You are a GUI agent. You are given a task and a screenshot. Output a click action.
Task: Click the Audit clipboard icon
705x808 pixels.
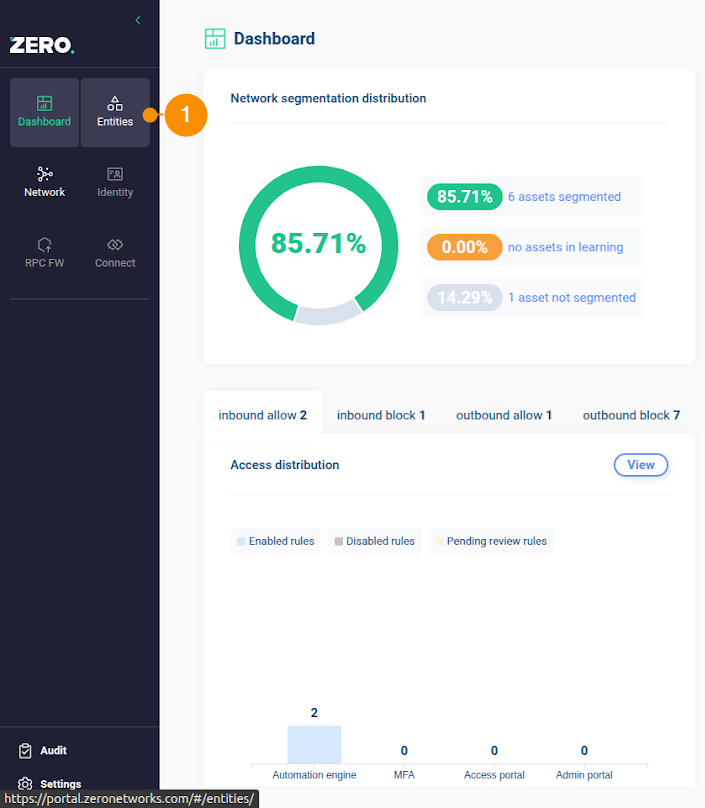[26, 751]
